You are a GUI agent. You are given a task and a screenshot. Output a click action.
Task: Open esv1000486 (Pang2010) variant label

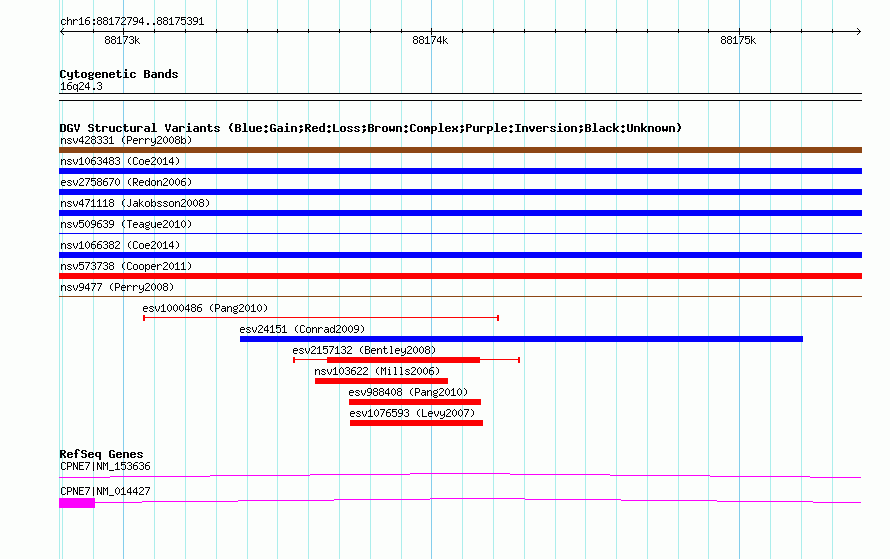point(205,308)
